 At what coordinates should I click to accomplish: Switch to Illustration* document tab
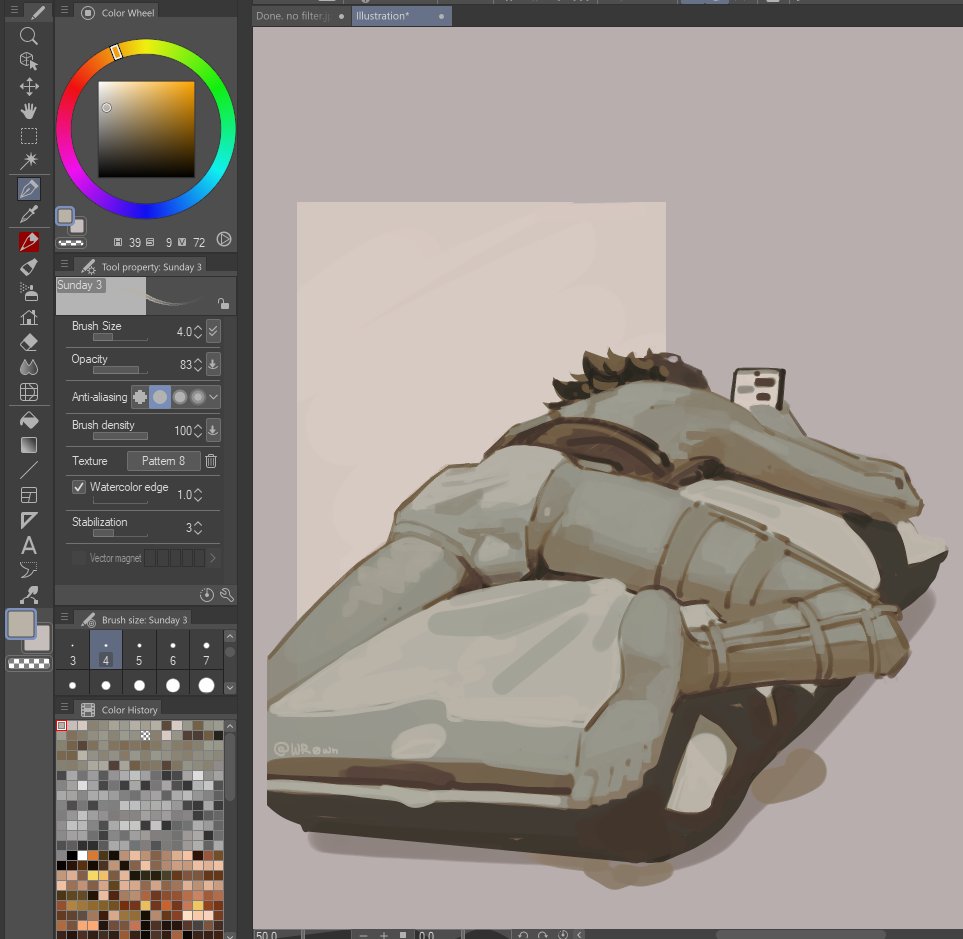401,16
